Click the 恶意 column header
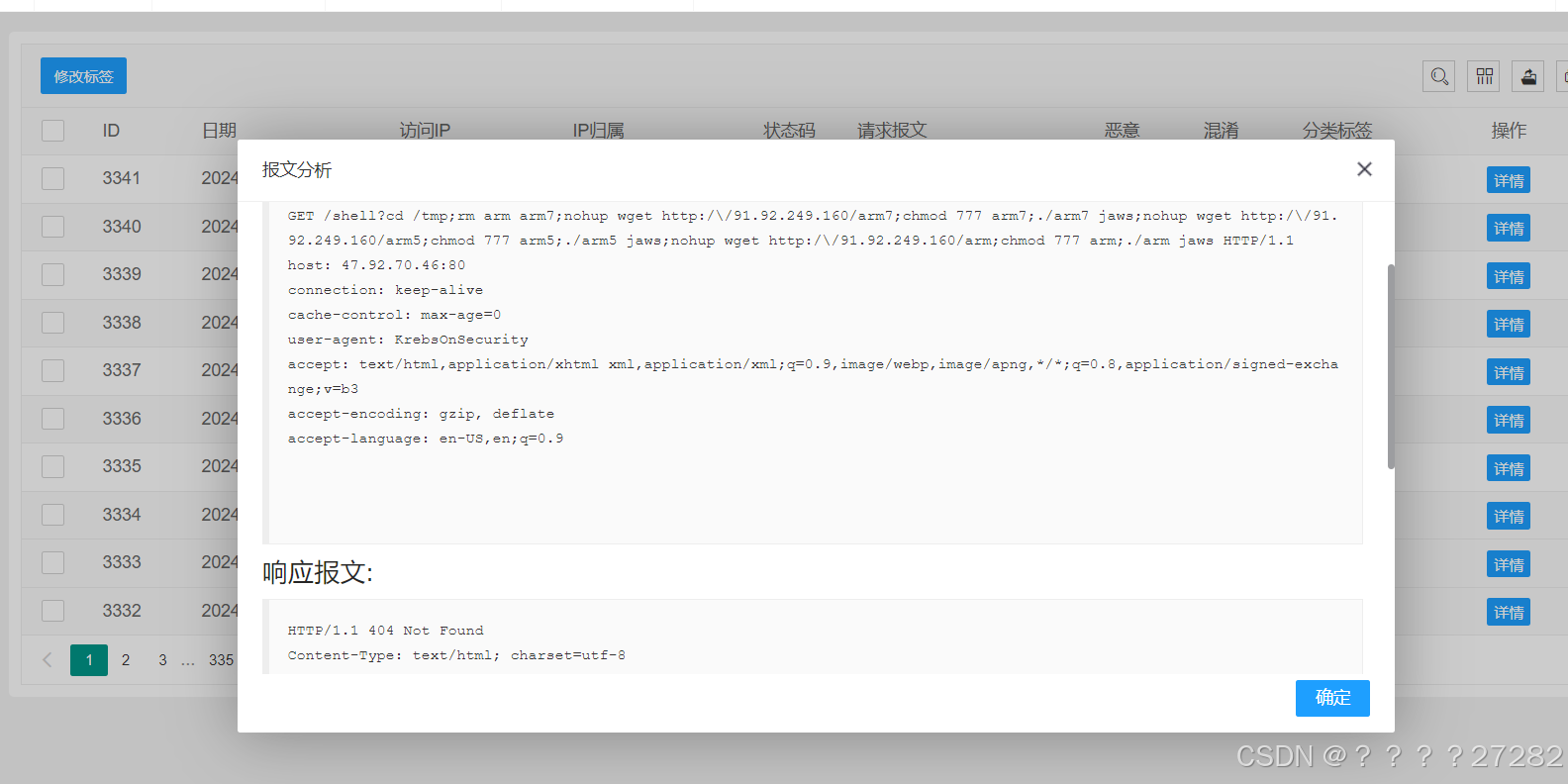Viewport: 1568px width, 784px height. [x=1122, y=131]
